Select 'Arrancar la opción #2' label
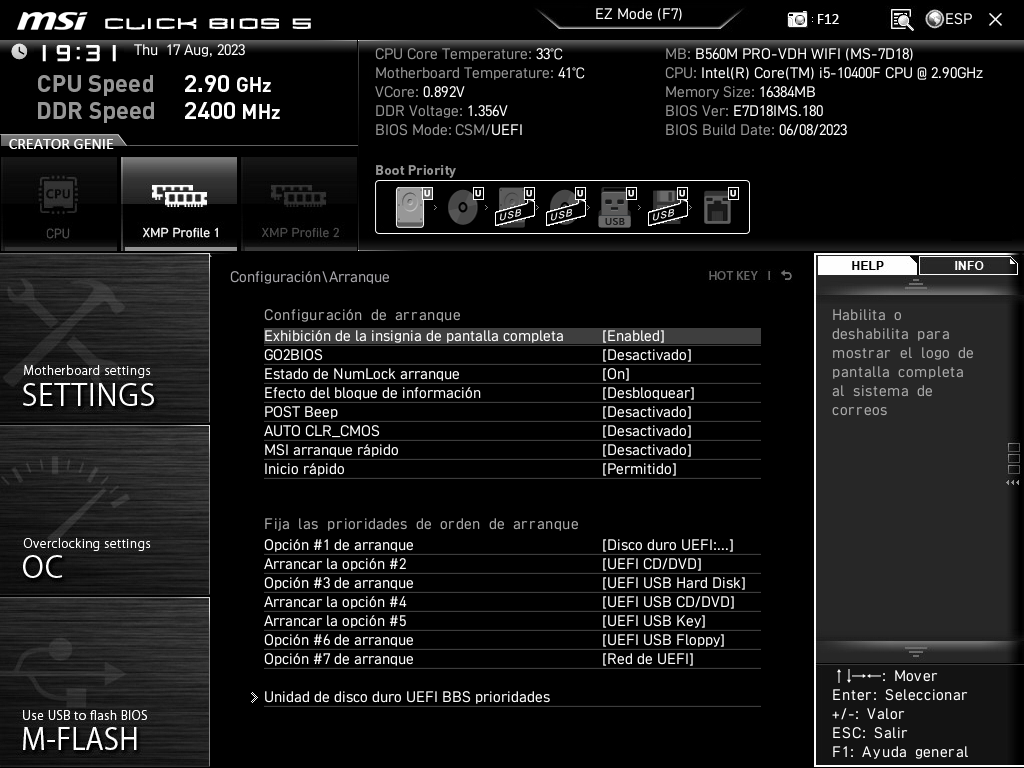 335,564
